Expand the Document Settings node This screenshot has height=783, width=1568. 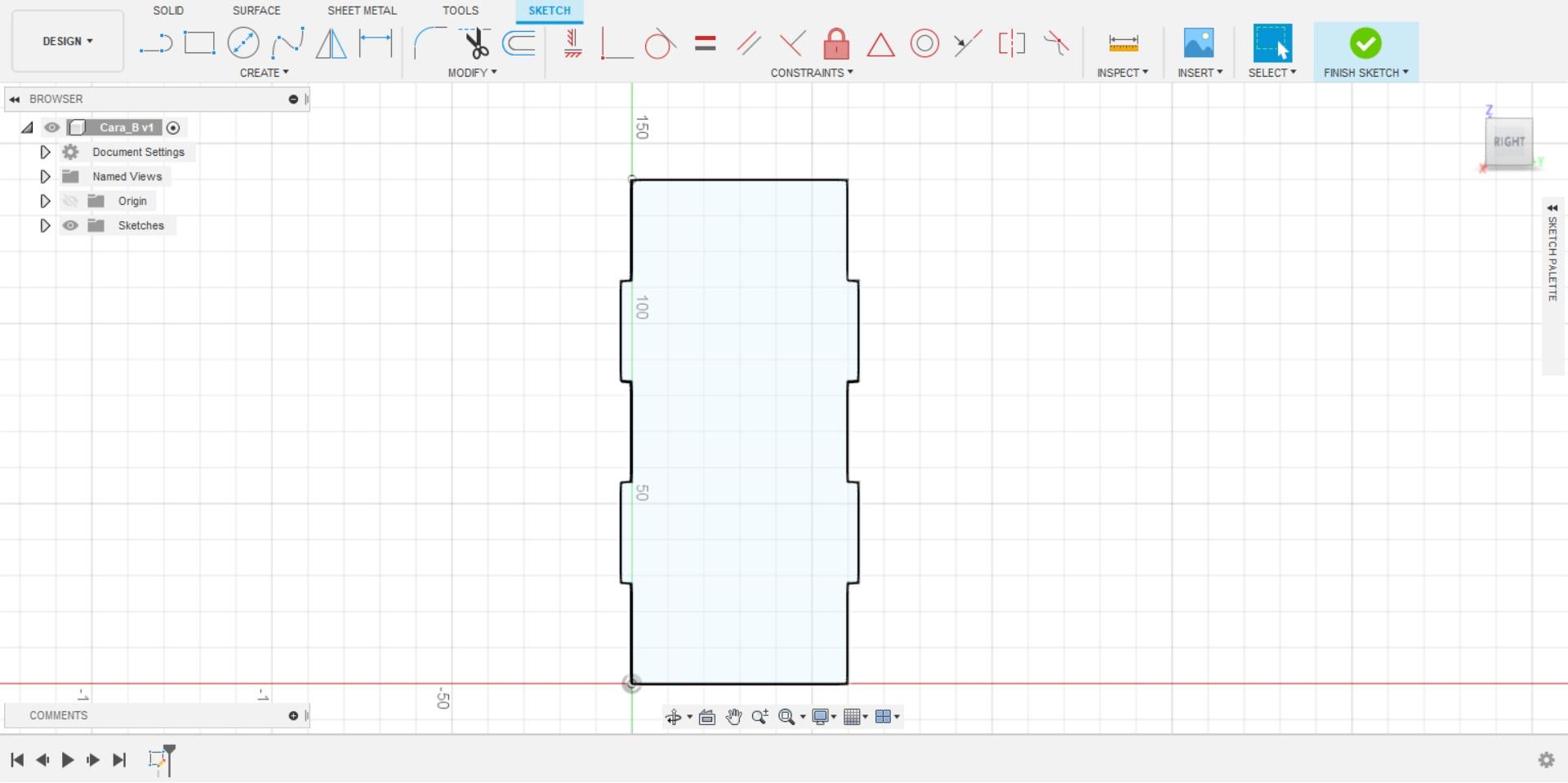pos(45,152)
